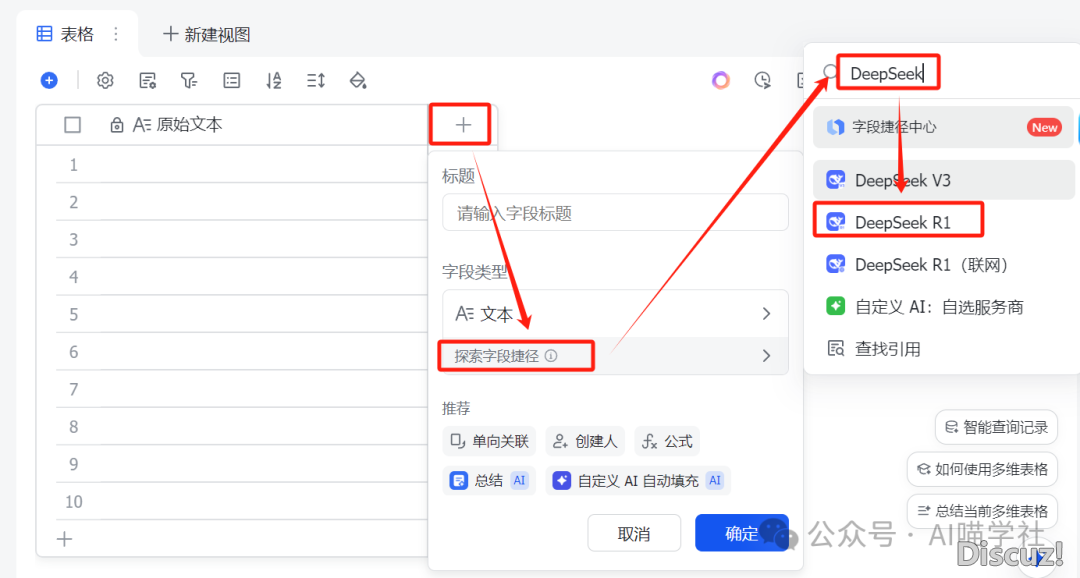Select row number 1
Image resolution: width=1080 pixels, height=578 pixels.
click(x=74, y=165)
